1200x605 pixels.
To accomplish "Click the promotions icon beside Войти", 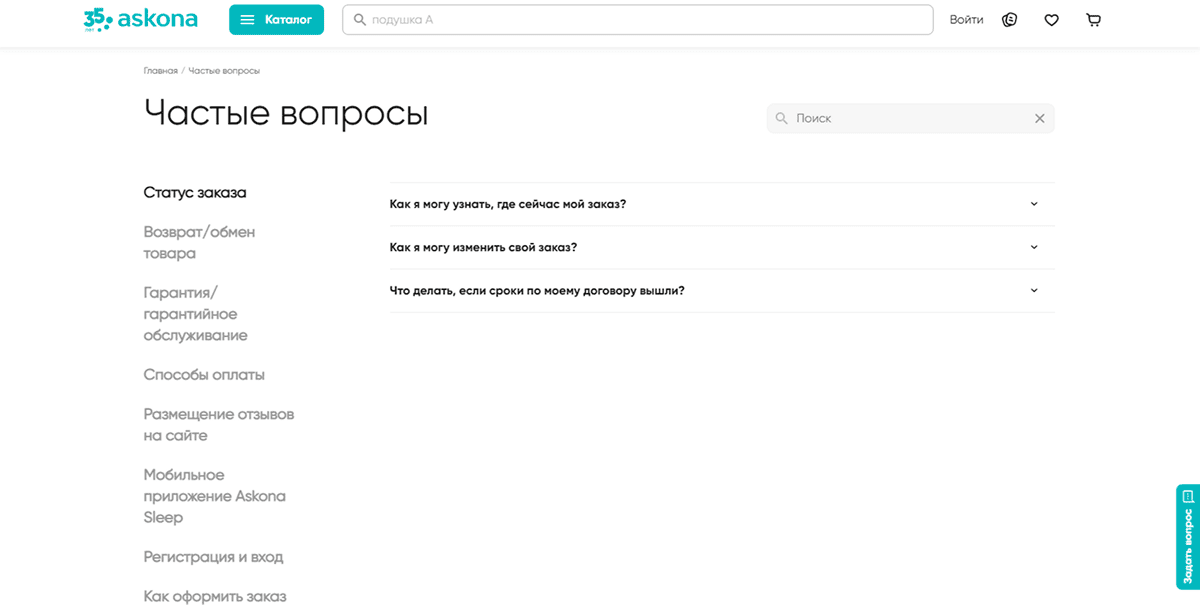I will (1009, 19).
